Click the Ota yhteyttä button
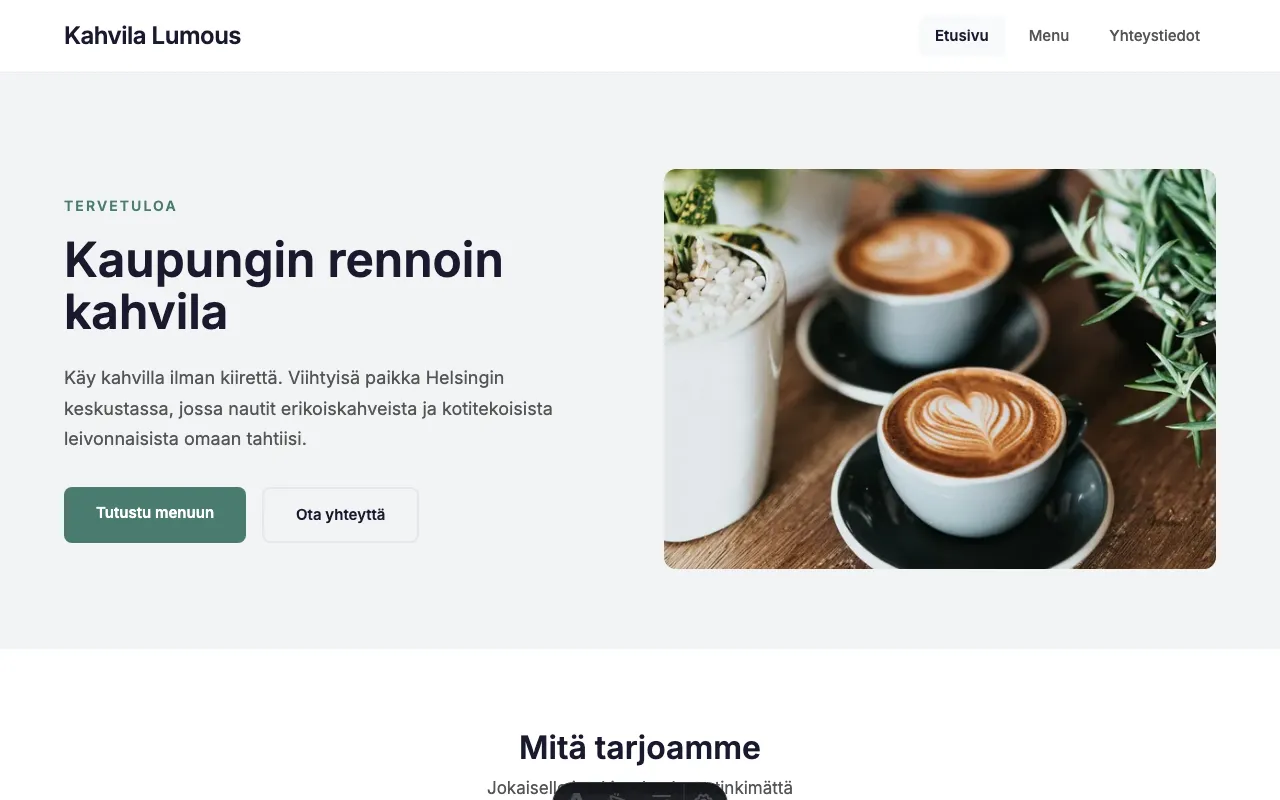Screen dimensions: 1280x800 coord(340,515)
